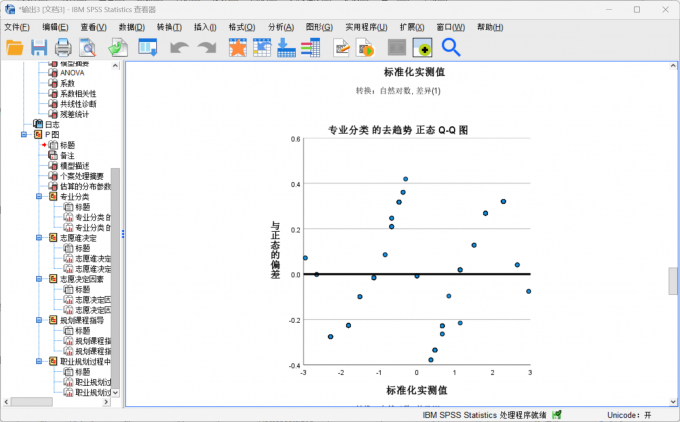Collapse the 规划课程指导 tree node
680x422 pixels.
click(39, 321)
